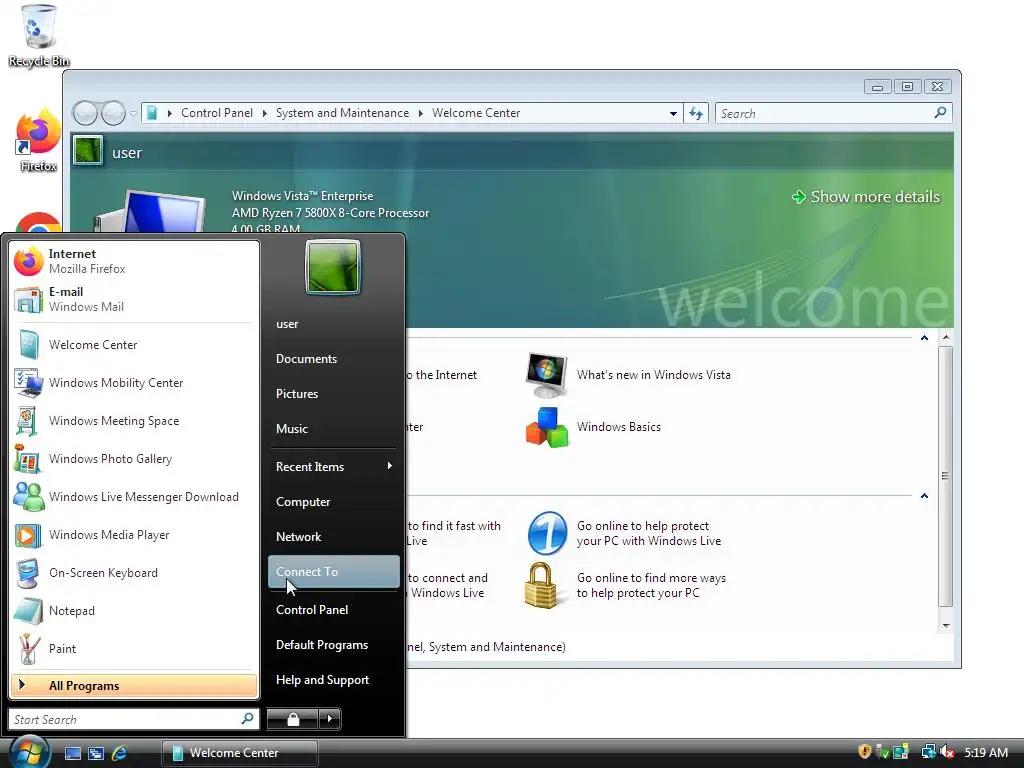Click the padlock protect your PC icon
Screen dimensions: 1024x768
[x=541, y=585]
